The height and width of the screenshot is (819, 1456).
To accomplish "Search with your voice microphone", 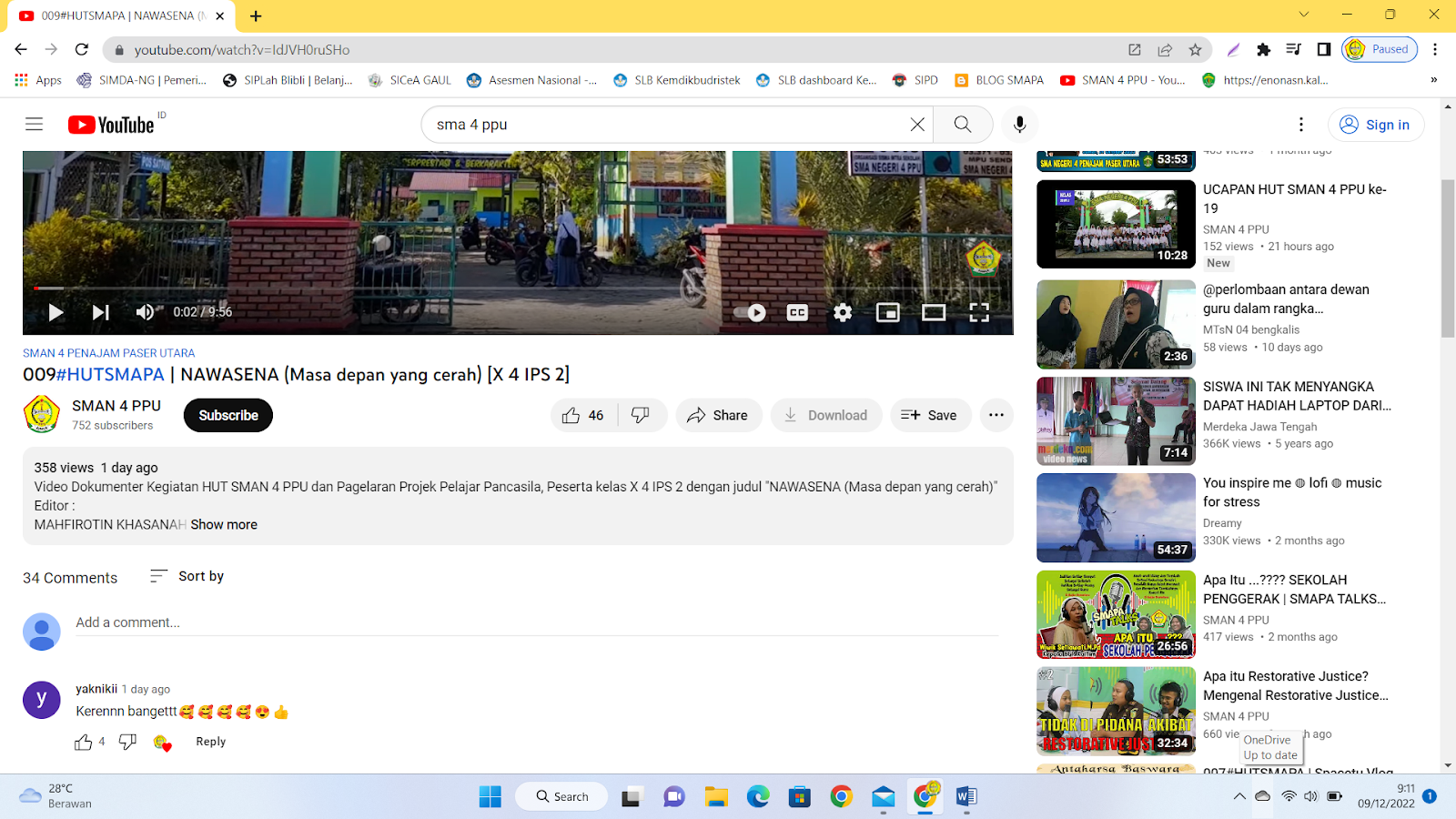I will tap(1019, 125).
